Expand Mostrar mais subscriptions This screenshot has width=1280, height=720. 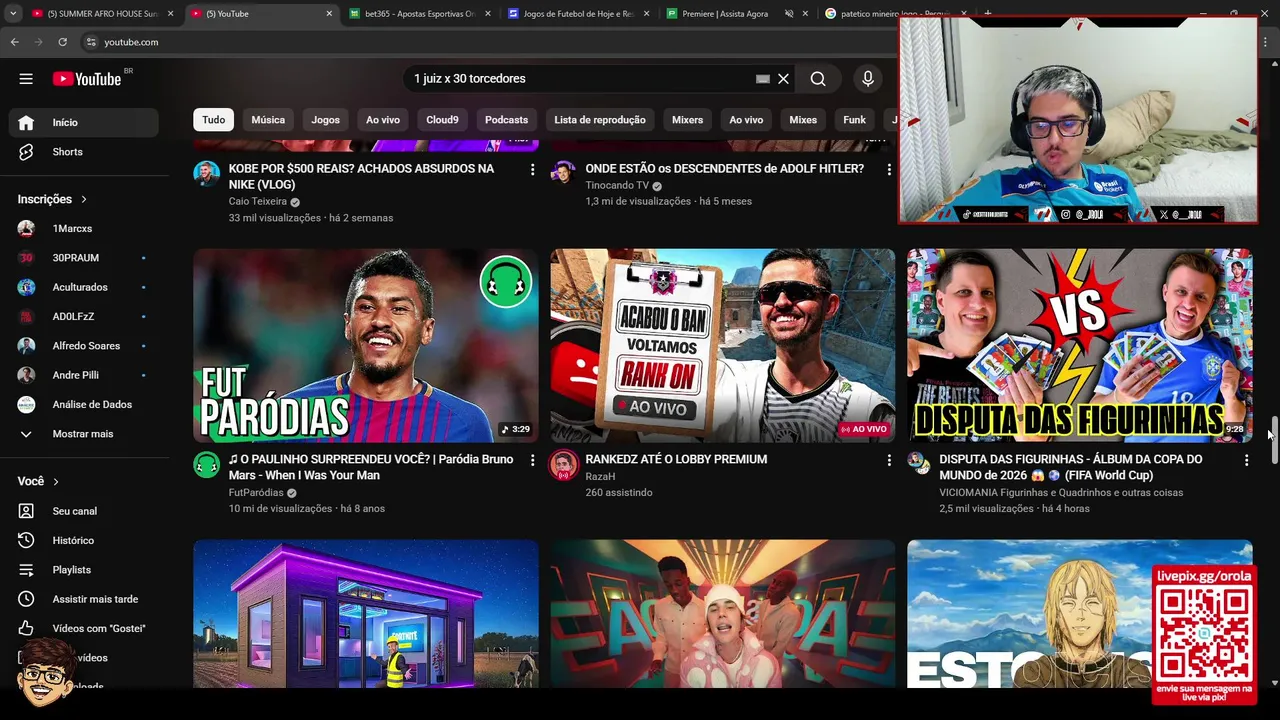pyautogui.click(x=83, y=434)
